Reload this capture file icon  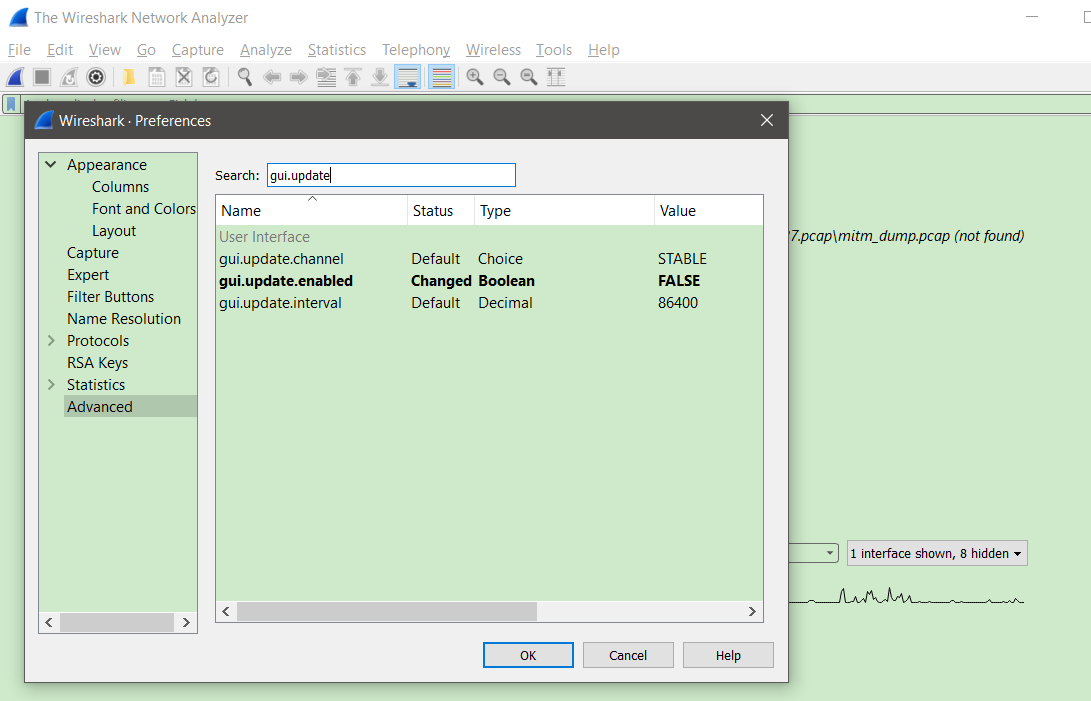click(211, 77)
